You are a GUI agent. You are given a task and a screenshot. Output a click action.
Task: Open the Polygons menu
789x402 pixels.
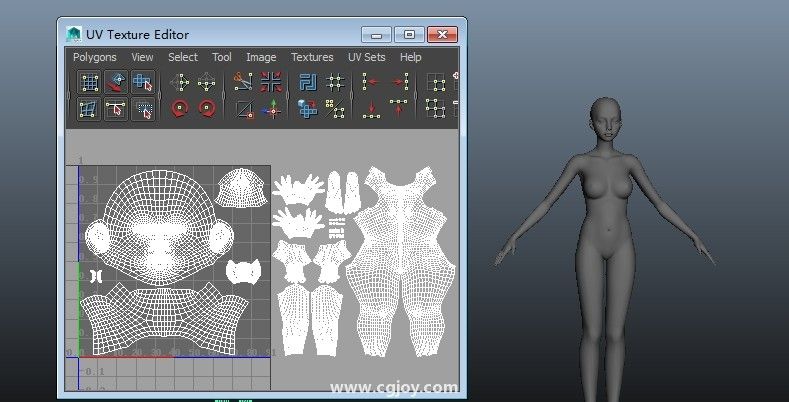pyautogui.click(x=94, y=57)
